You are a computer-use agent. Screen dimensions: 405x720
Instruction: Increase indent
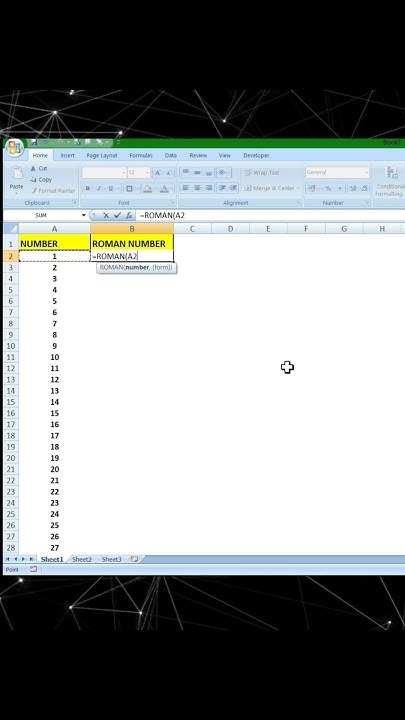coord(233,188)
